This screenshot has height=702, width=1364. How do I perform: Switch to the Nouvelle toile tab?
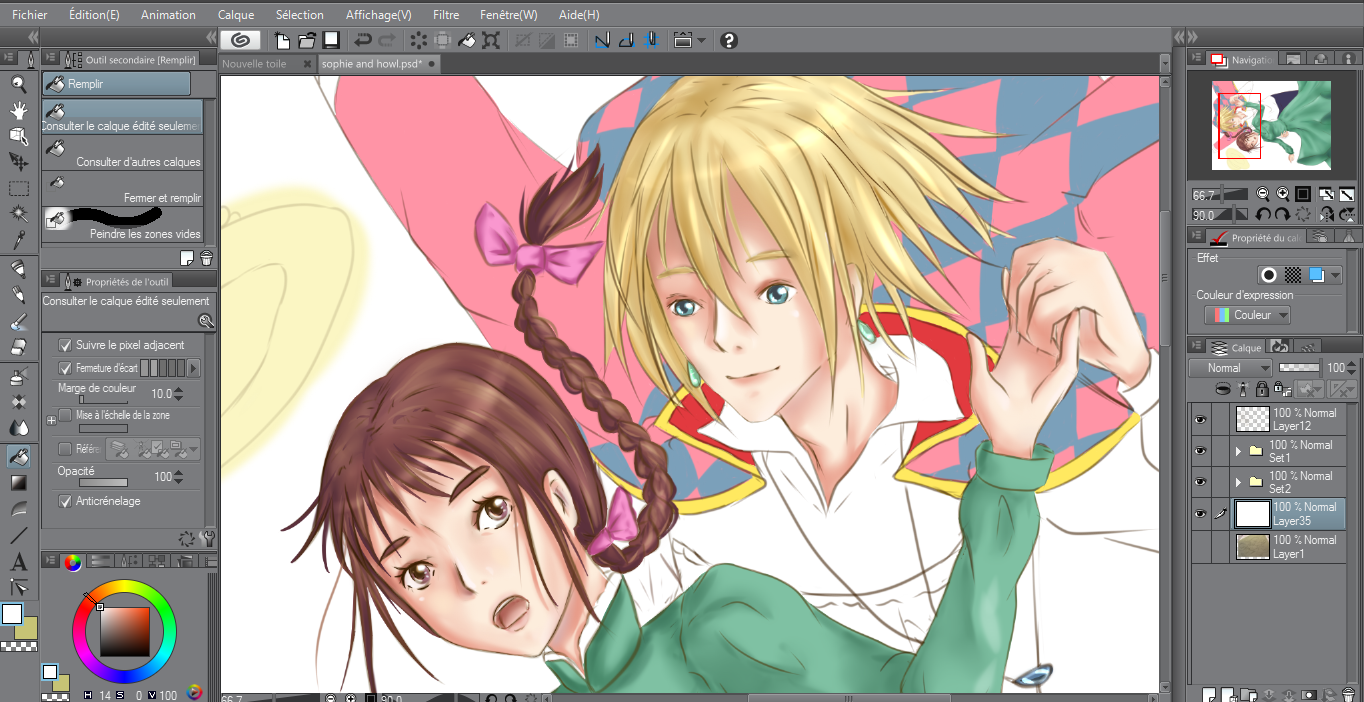coord(254,63)
